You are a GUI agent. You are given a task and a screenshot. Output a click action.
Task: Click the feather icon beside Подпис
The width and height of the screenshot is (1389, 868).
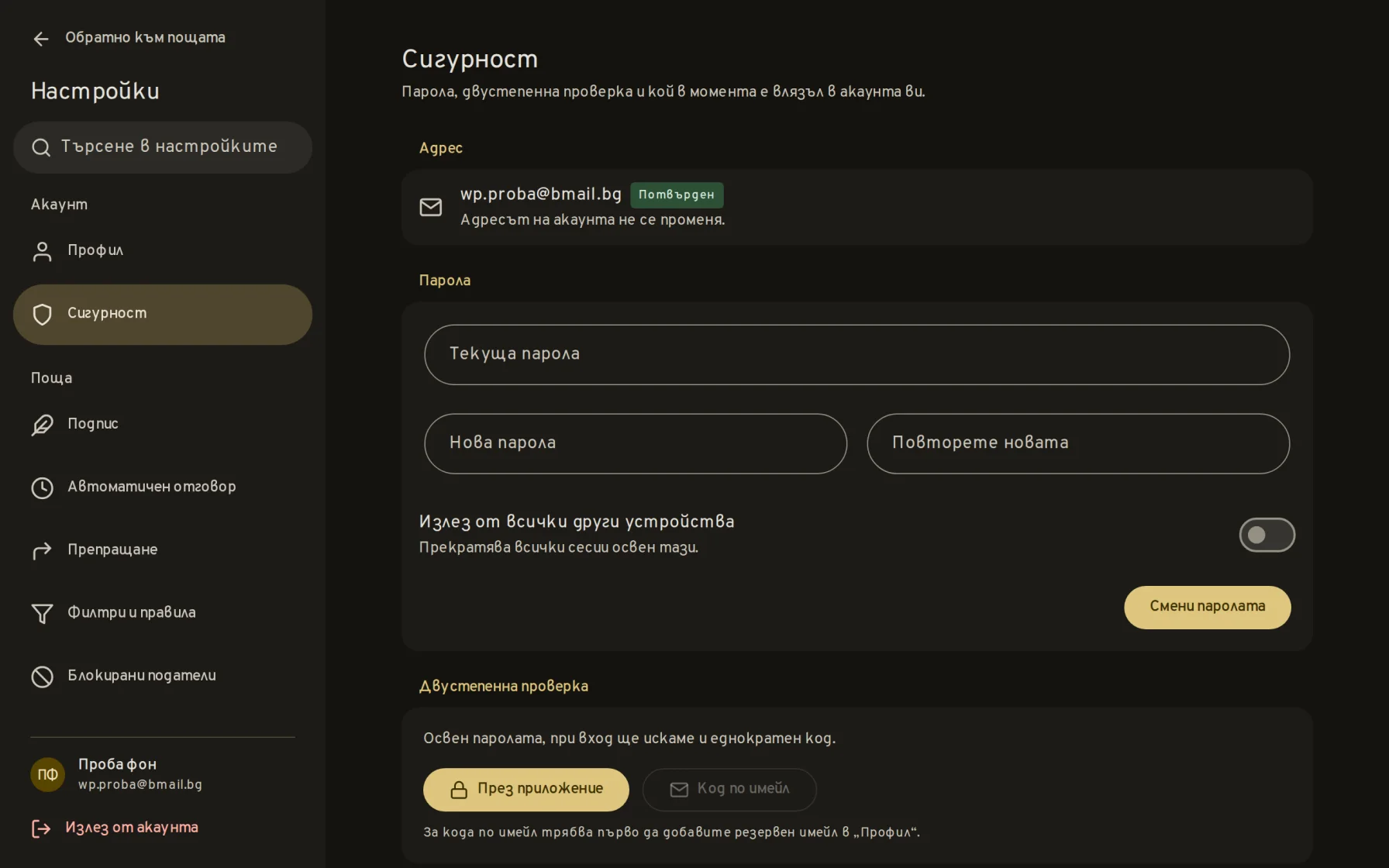(x=42, y=425)
